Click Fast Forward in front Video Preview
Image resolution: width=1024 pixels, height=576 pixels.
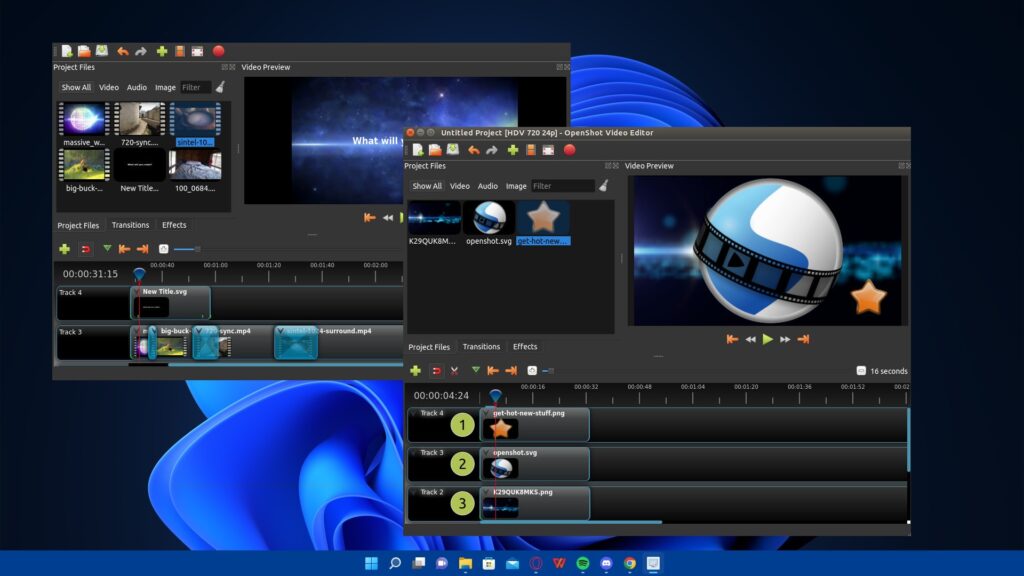click(x=785, y=340)
